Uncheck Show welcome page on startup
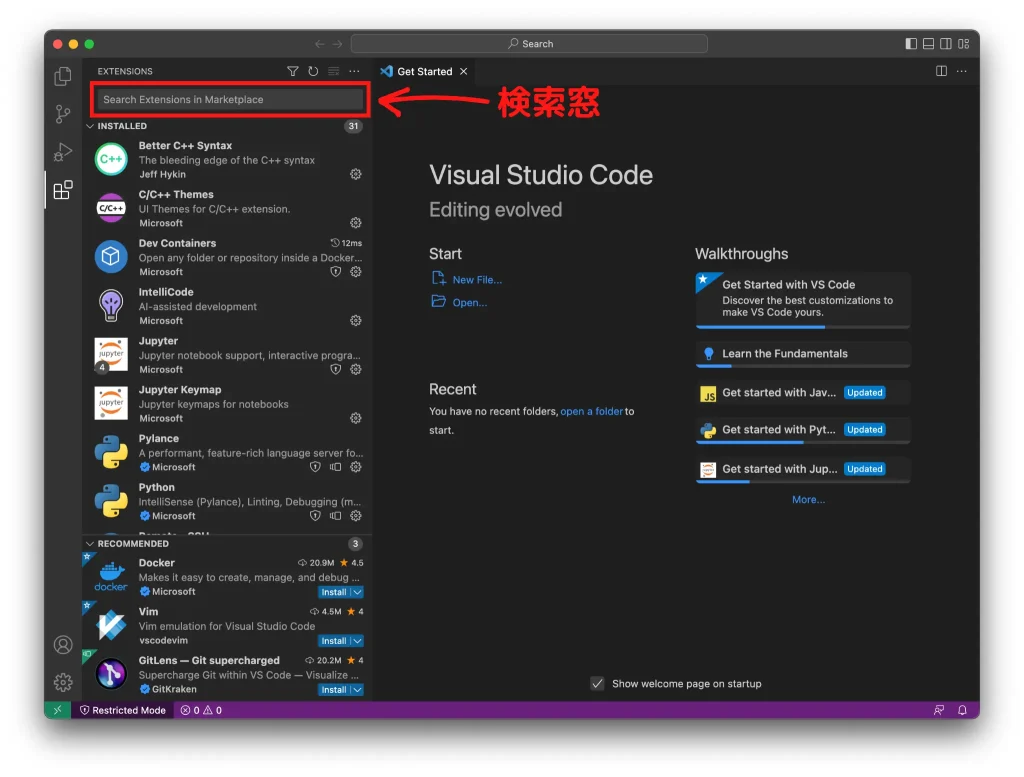Image resolution: width=1024 pixels, height=777 pixels. click(597, 684)
